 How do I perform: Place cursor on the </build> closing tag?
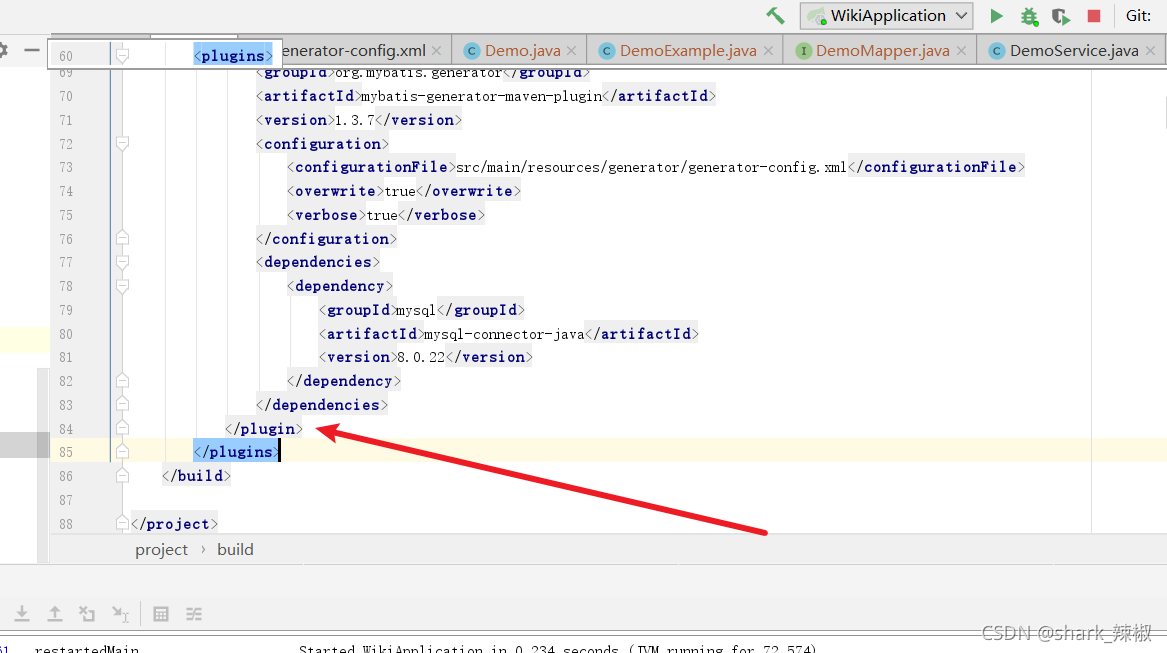click(x=196, y=476)
